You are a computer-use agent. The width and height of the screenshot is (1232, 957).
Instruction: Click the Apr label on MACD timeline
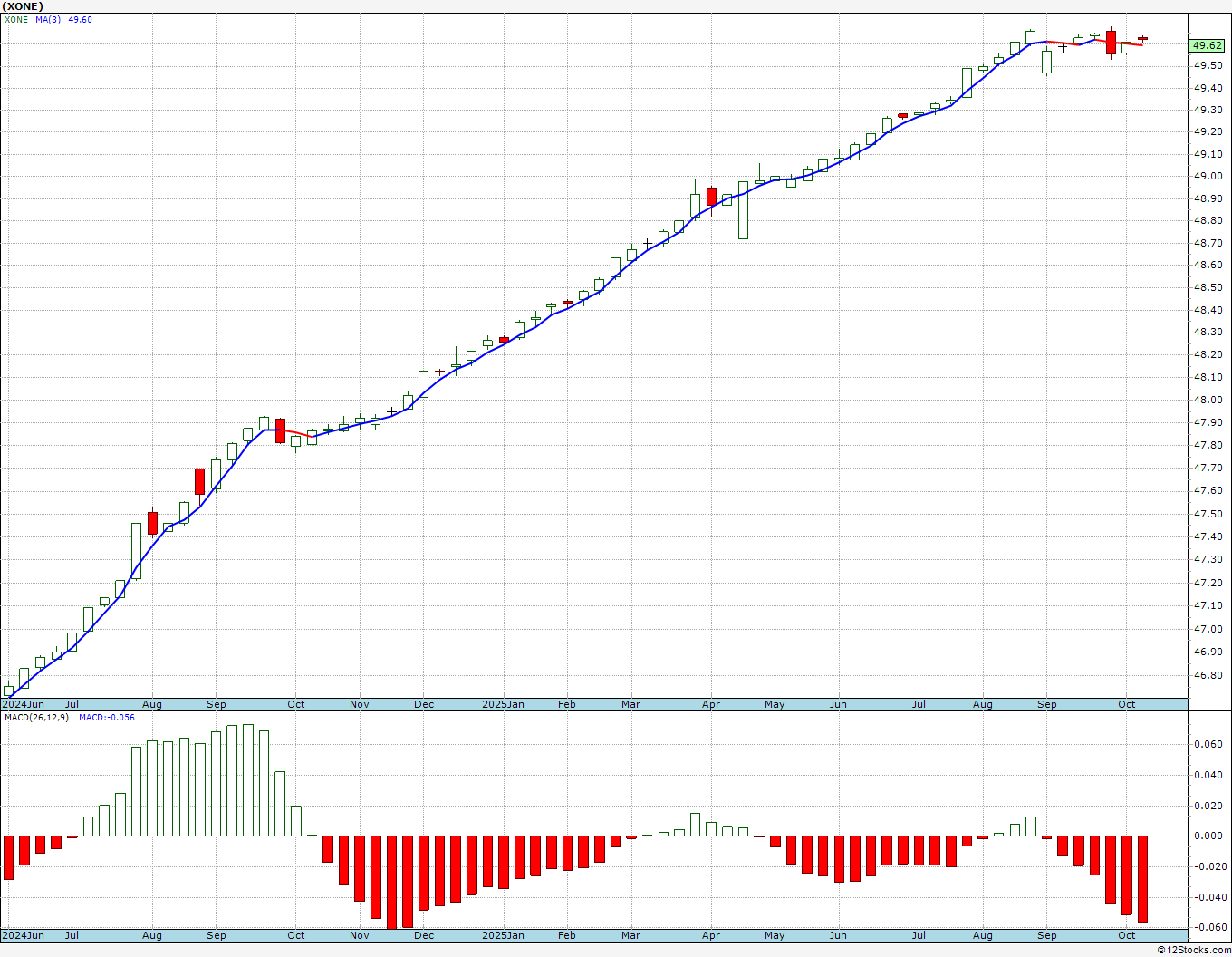point(711,935)
